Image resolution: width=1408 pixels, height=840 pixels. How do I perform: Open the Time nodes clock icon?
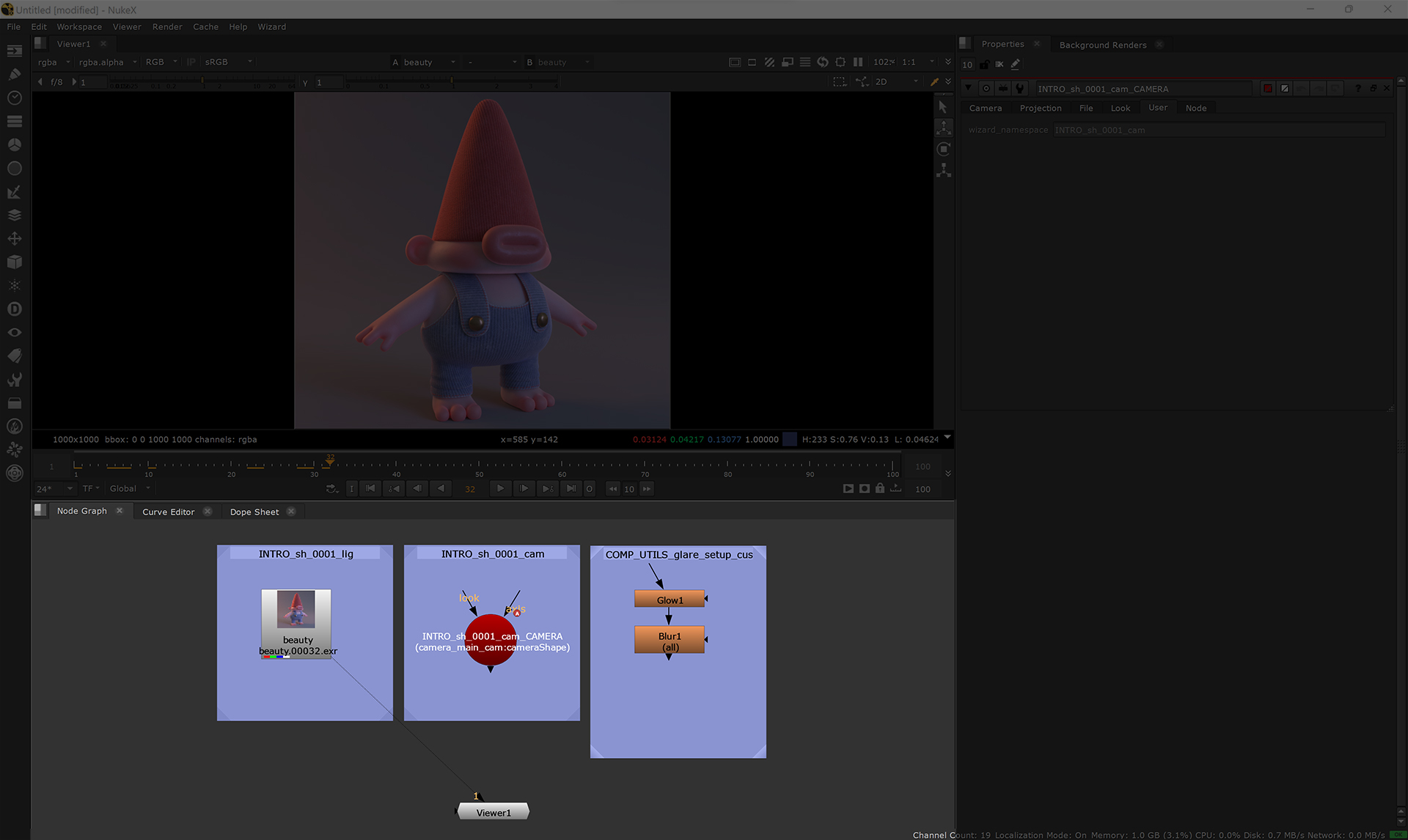point(14,97)
